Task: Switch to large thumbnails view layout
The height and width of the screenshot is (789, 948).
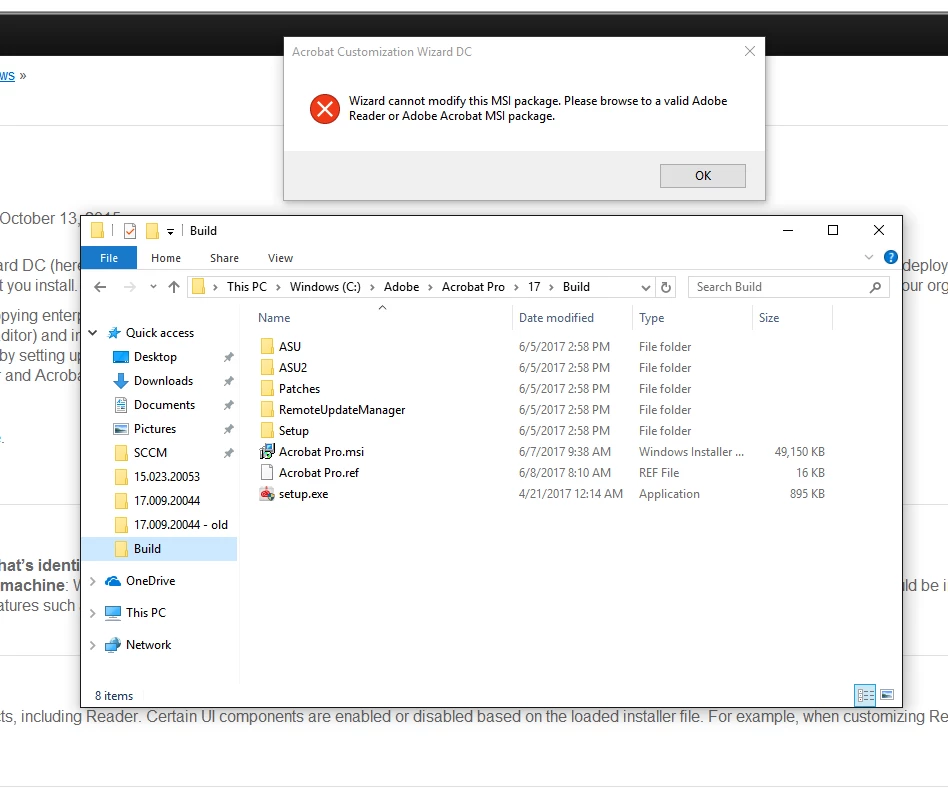Action: (887, 695)
